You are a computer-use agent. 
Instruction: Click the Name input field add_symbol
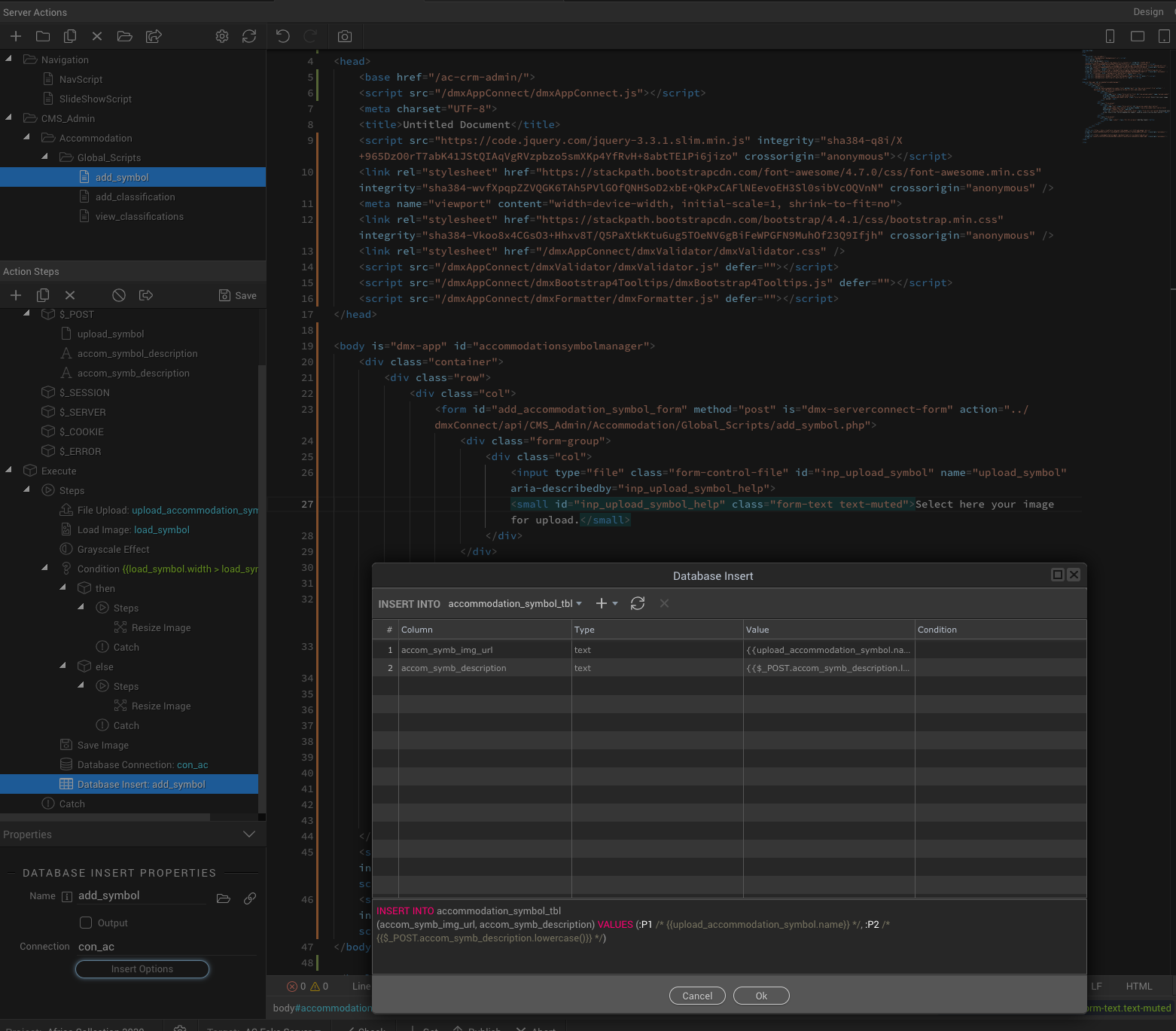142,896
